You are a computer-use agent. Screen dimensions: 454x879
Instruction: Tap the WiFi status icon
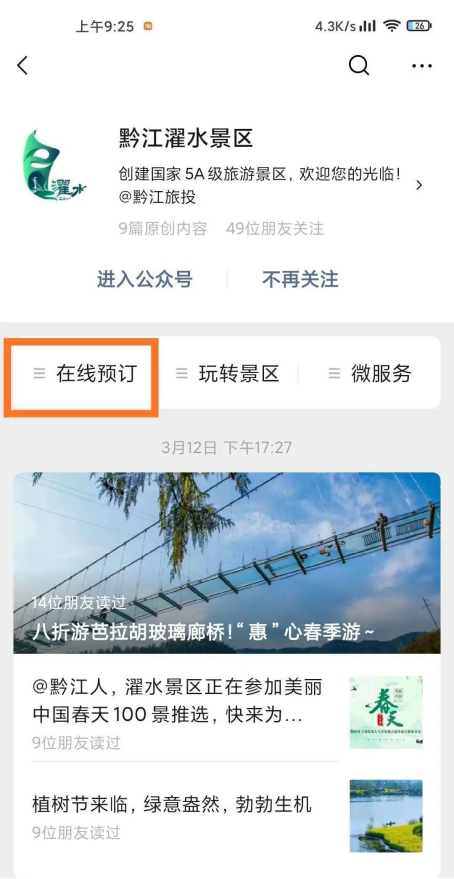(x=392, y=26)
